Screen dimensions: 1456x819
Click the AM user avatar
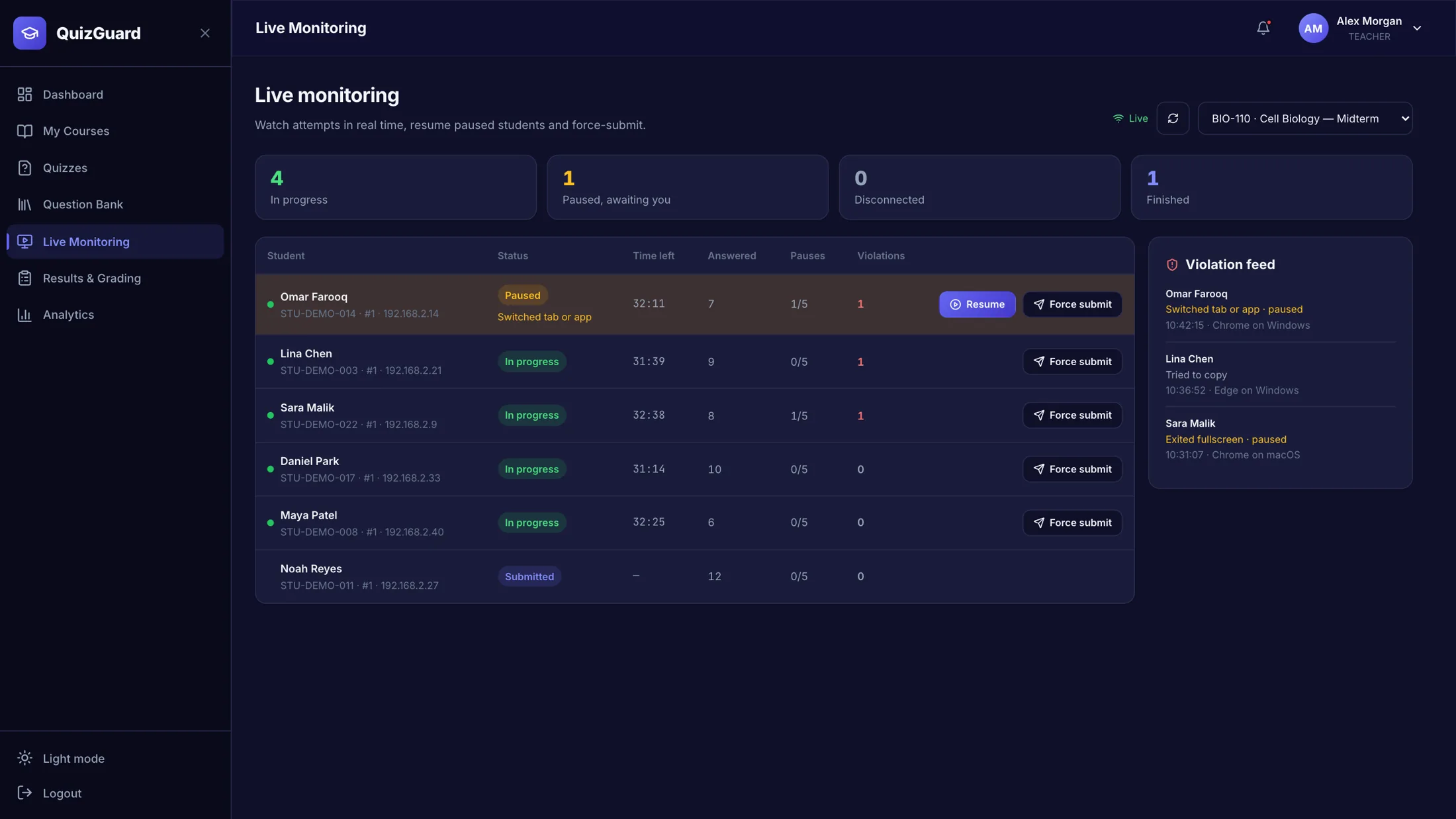tap(1313, 28)
